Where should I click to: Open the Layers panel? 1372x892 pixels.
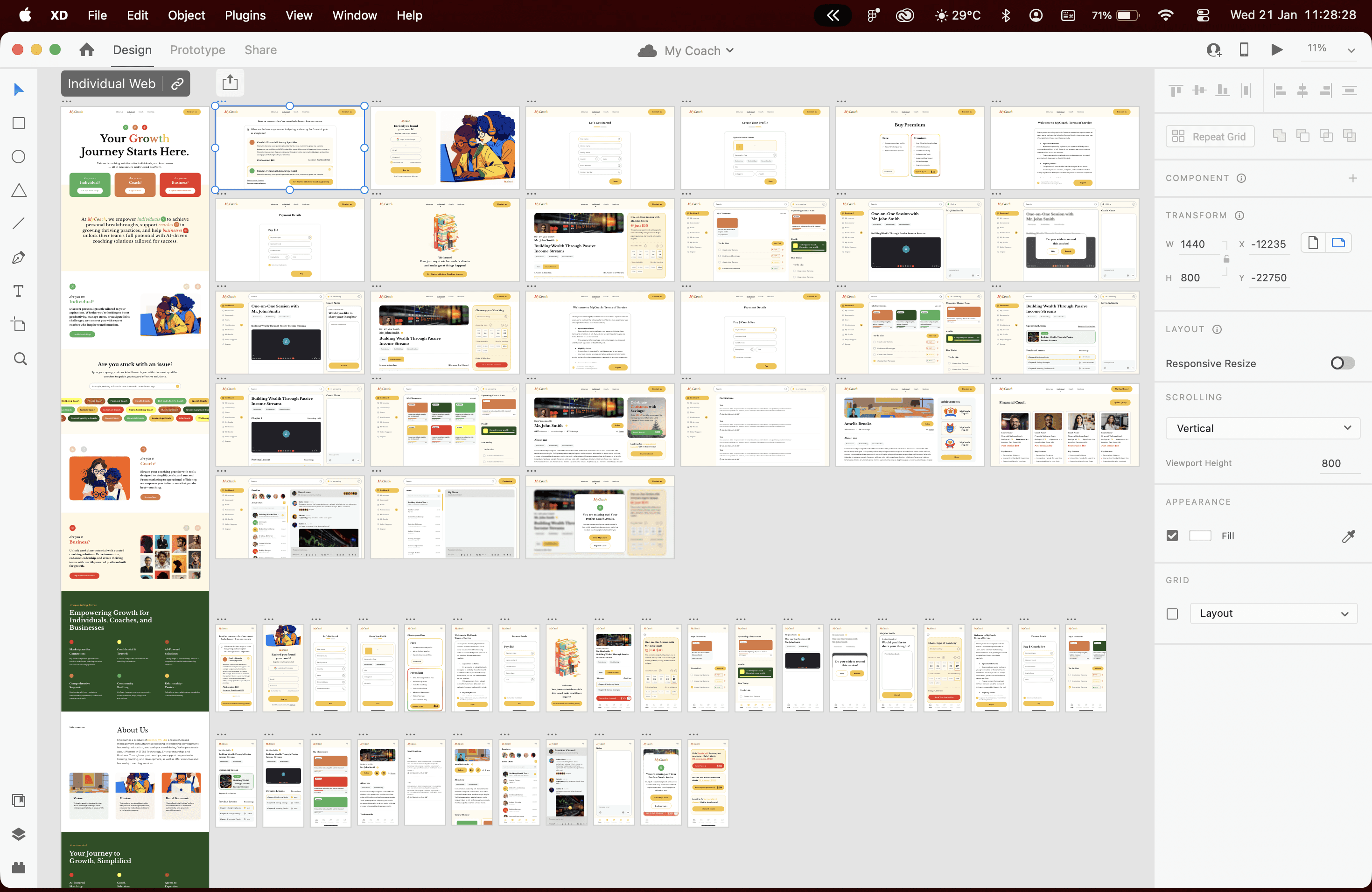point(19,834)
